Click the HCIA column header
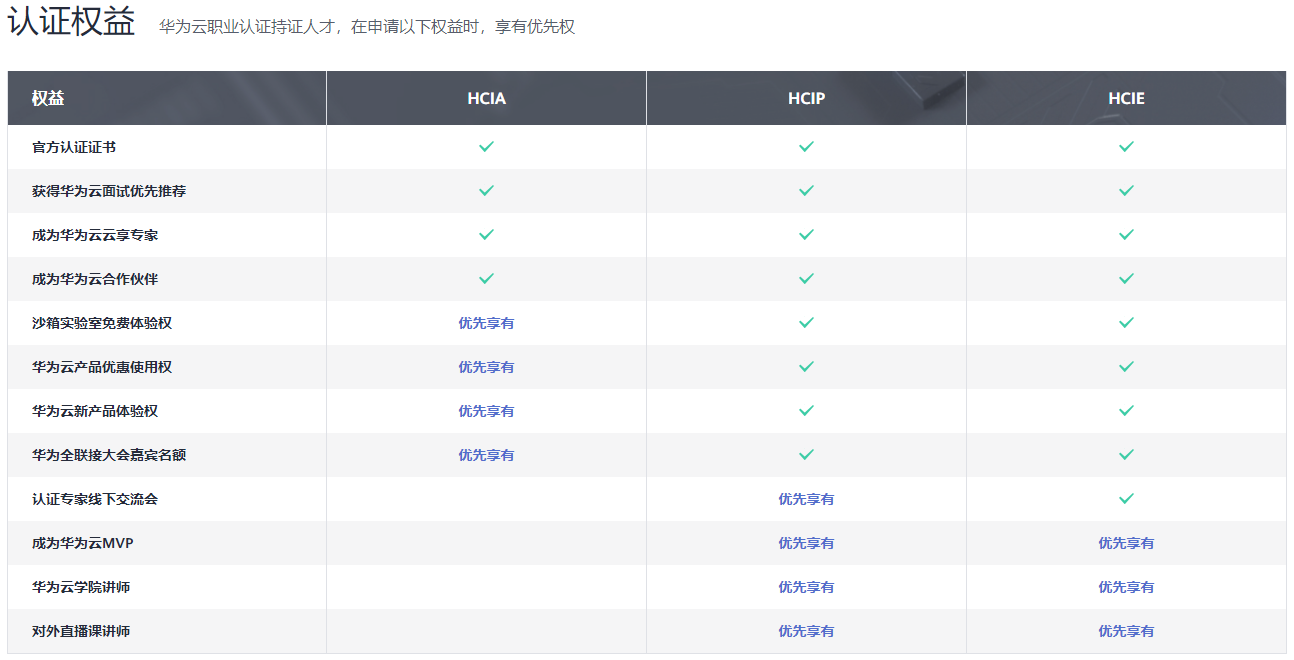The image size is (1294, 660). point(486,98)
